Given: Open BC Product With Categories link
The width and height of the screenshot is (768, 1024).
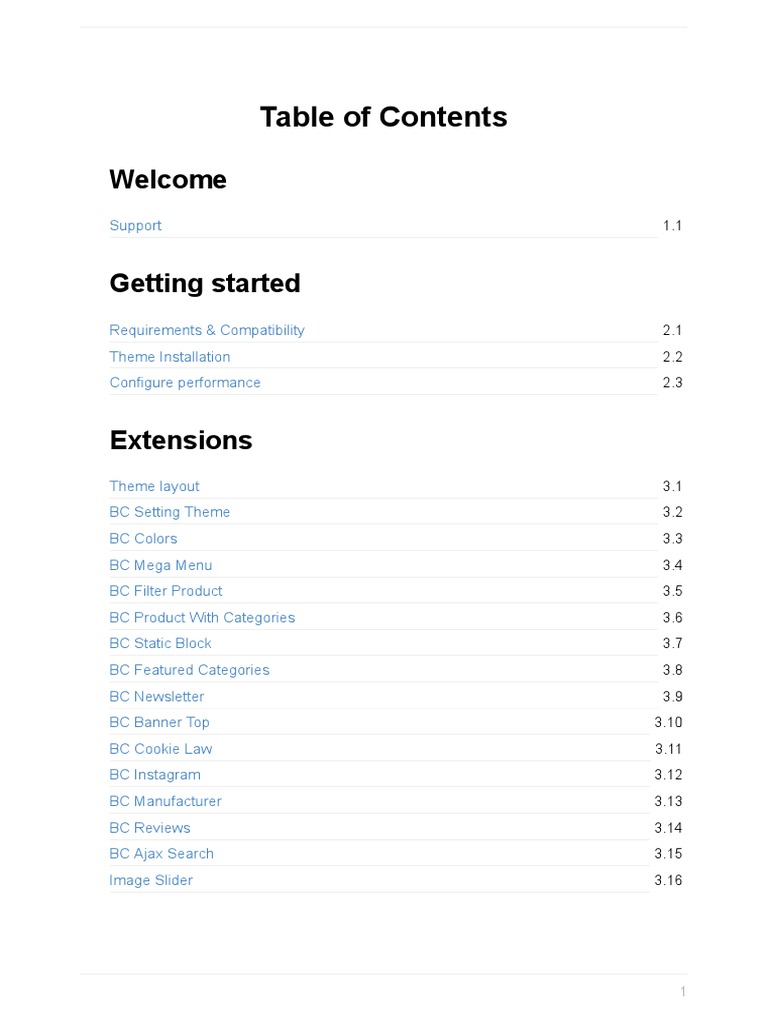Looking at the screenshot, I should coord(202,618).
